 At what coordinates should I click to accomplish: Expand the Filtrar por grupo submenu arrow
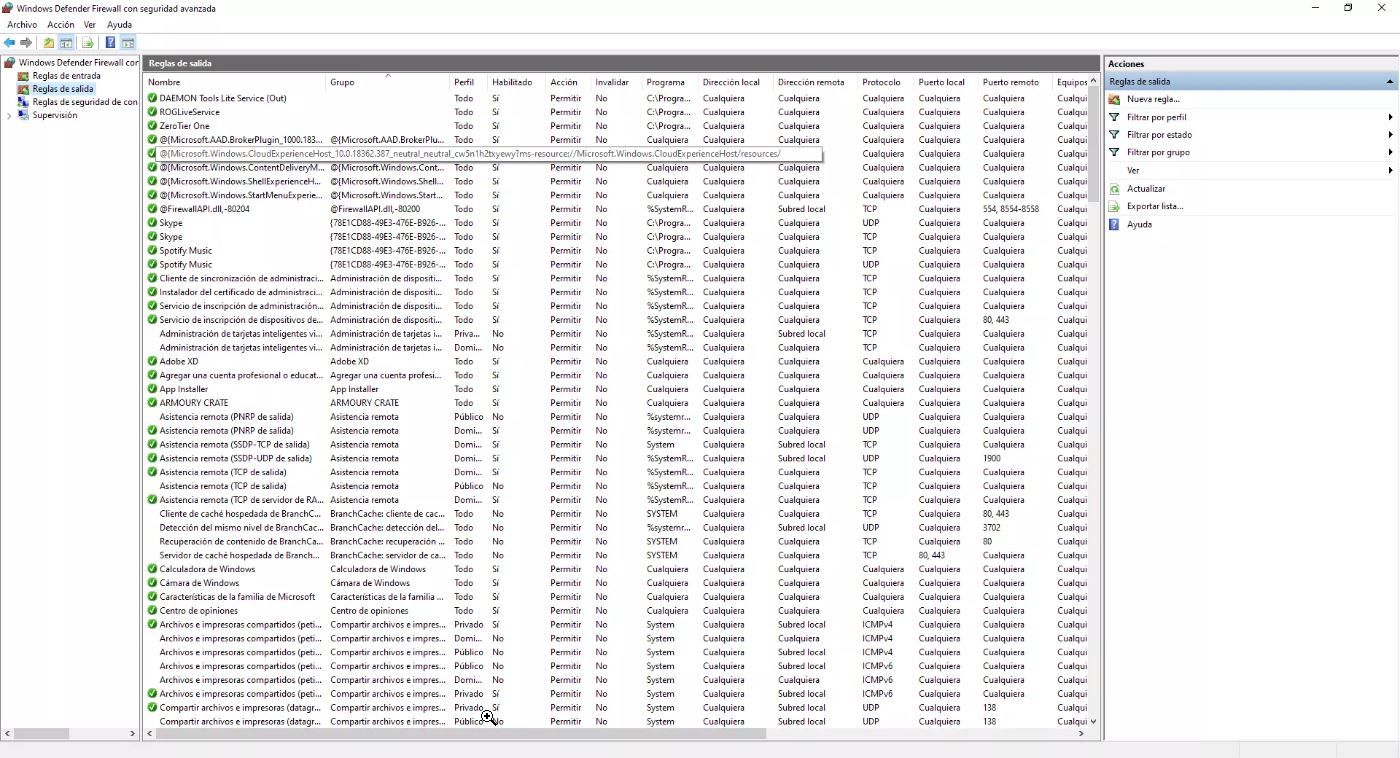point(1391,153)
